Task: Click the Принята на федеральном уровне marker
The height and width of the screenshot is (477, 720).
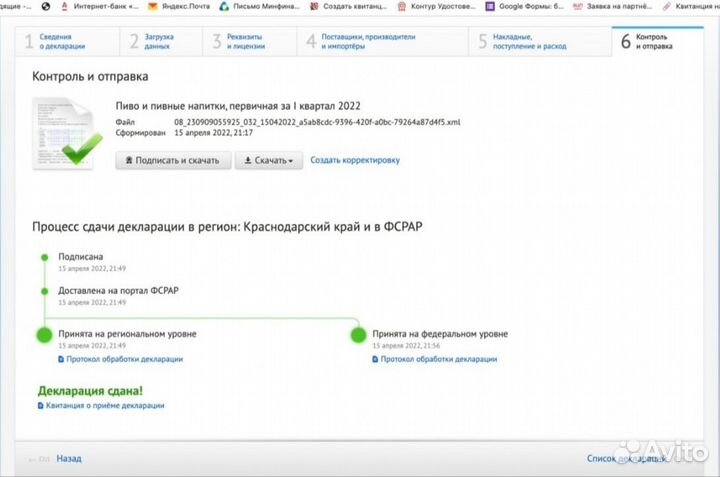Action: tap(358, 335)
